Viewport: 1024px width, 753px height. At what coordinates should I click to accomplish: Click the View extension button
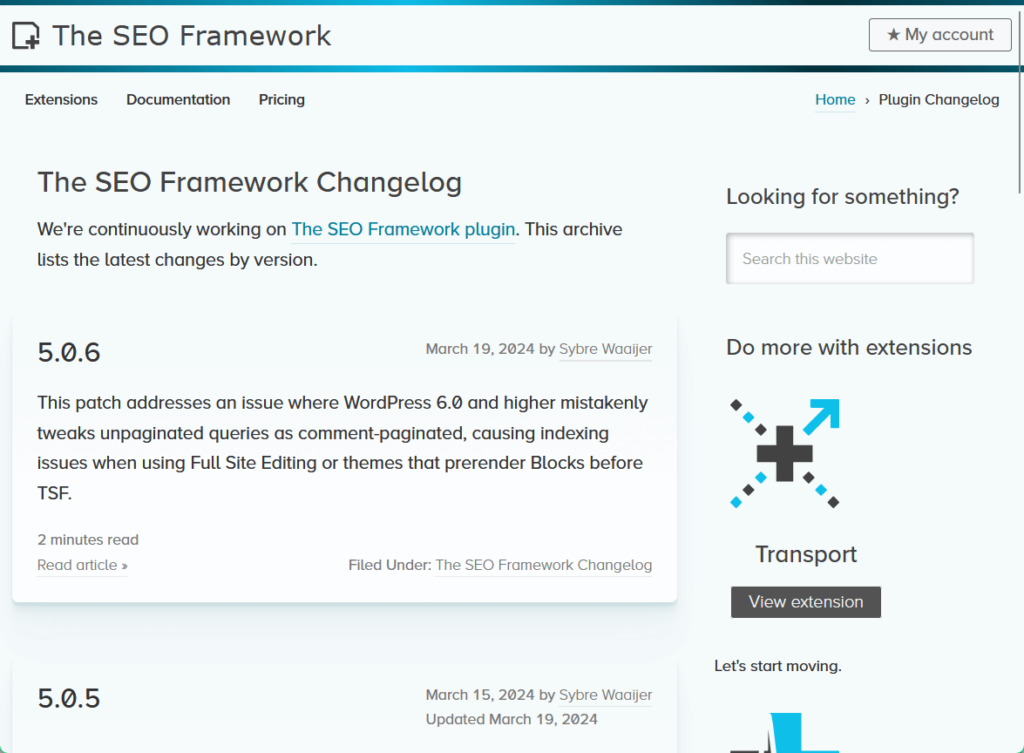point(806,601)
